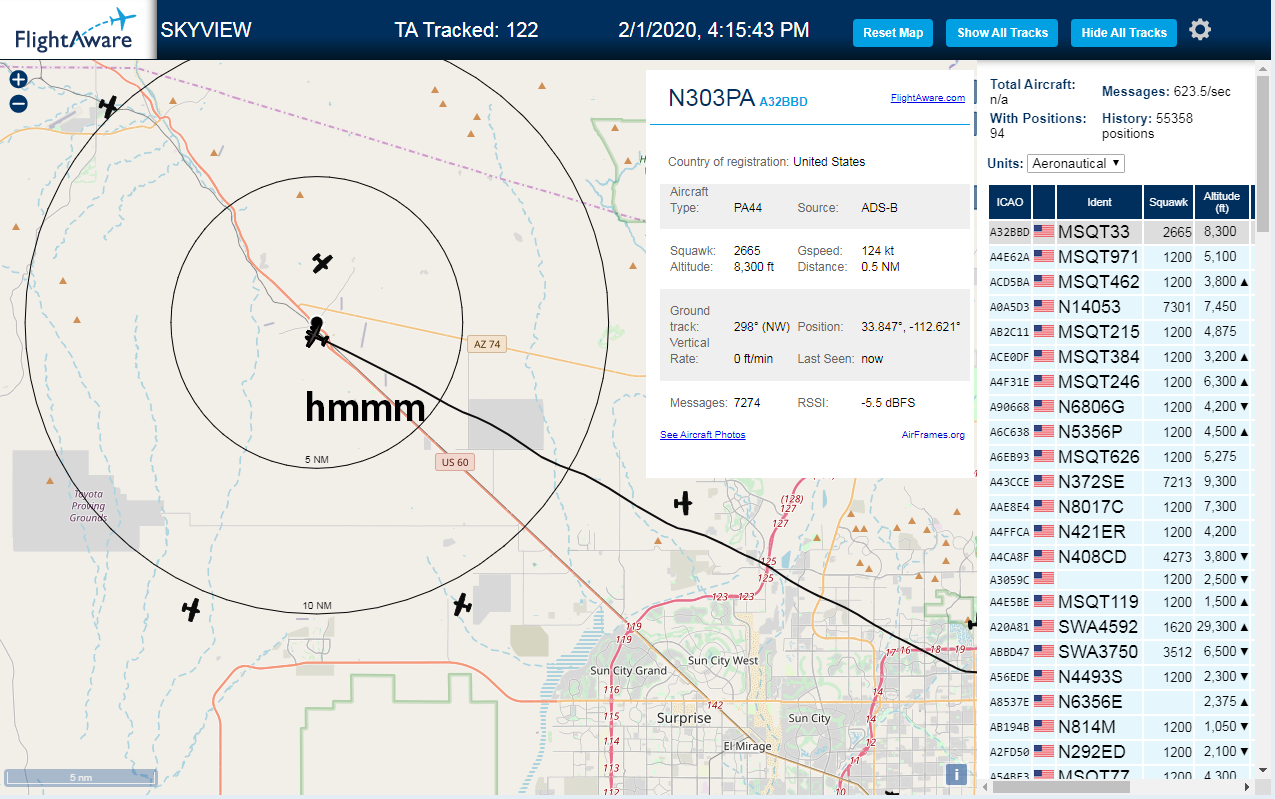The image size is (1275, 799).
Task: Click US flag in MSQT971 row
Action: (1044, 257)
